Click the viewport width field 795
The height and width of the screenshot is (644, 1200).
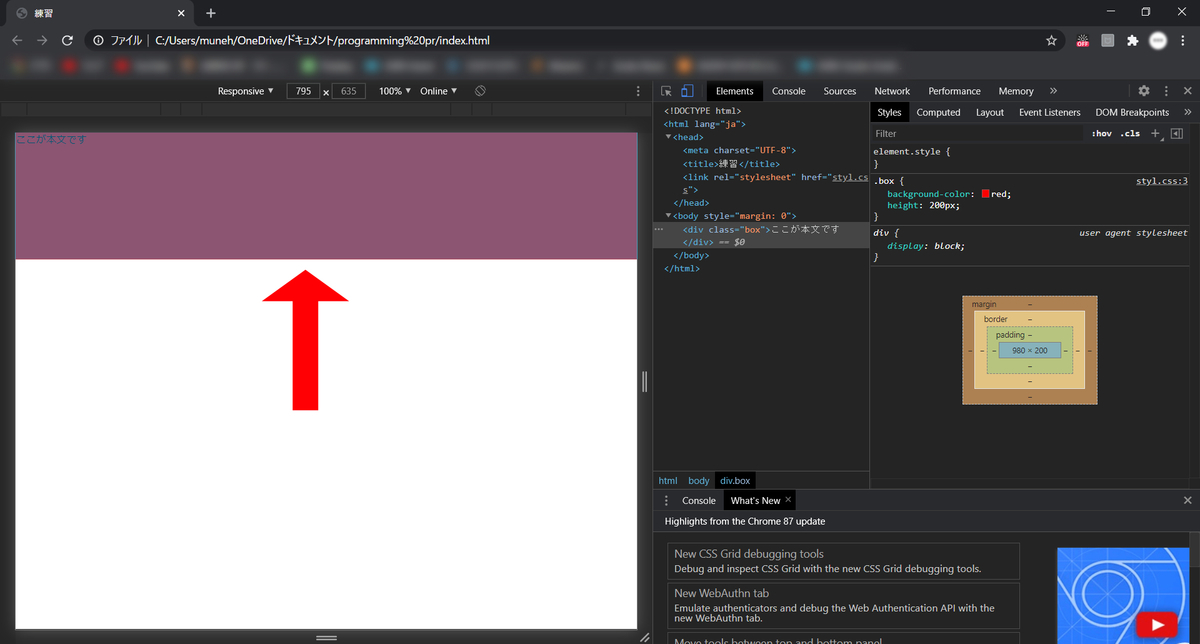303,91
